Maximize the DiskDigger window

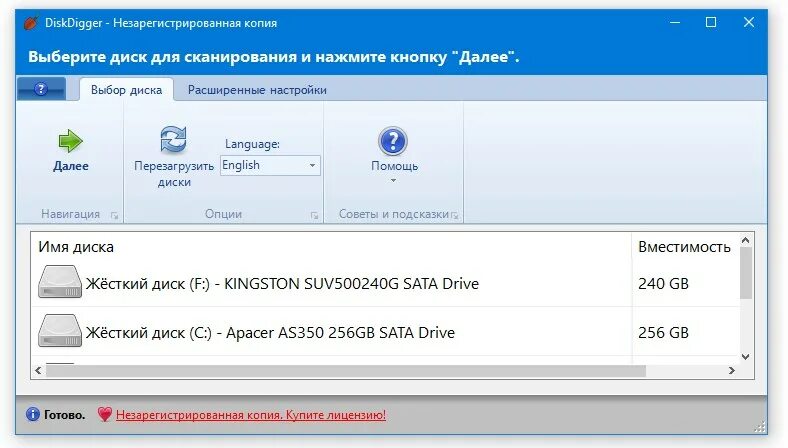pyautogui.click(x=711, y=23)
